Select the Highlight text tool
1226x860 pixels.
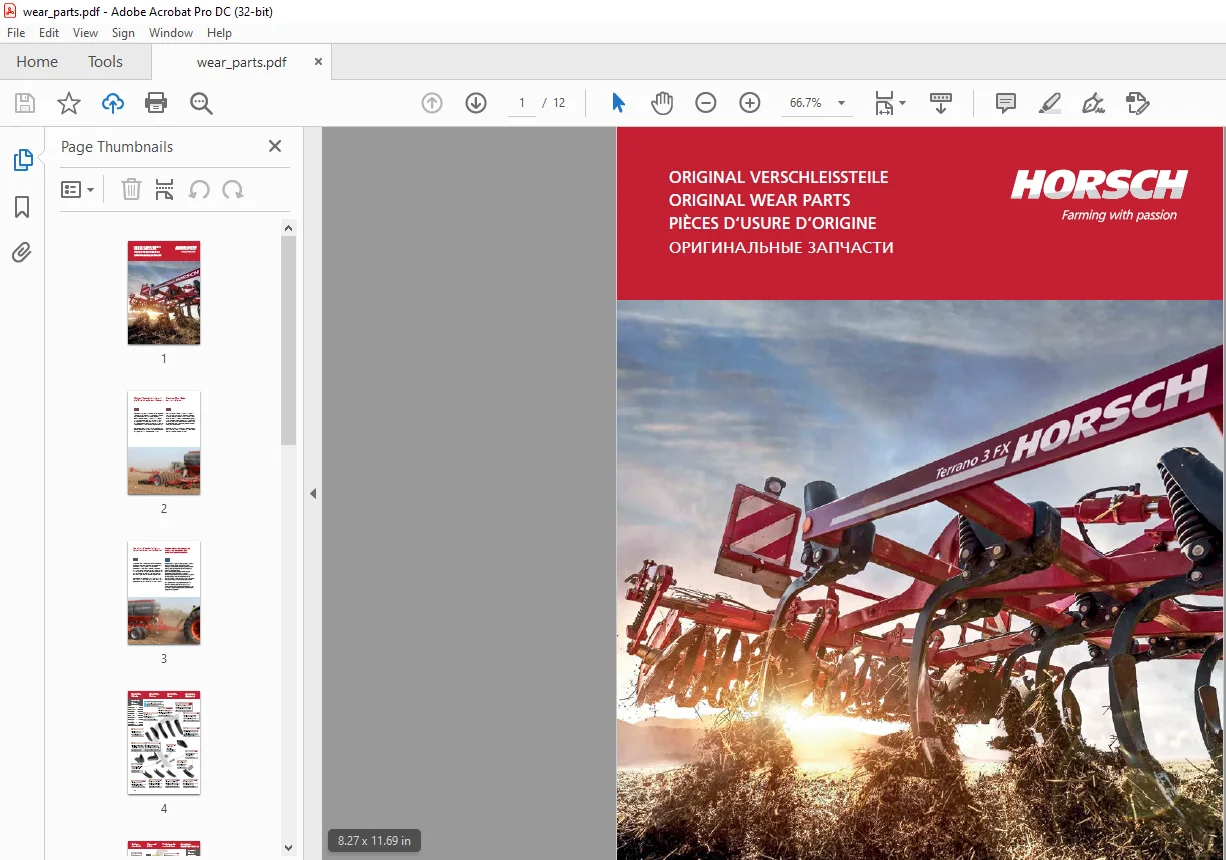click(x=1049, y=103)
